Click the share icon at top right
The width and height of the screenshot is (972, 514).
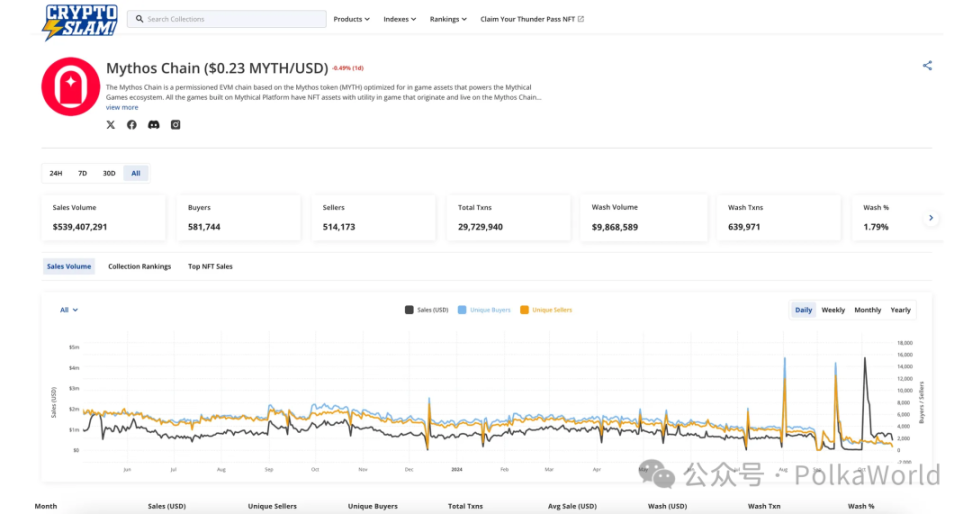tap(927, 66)
